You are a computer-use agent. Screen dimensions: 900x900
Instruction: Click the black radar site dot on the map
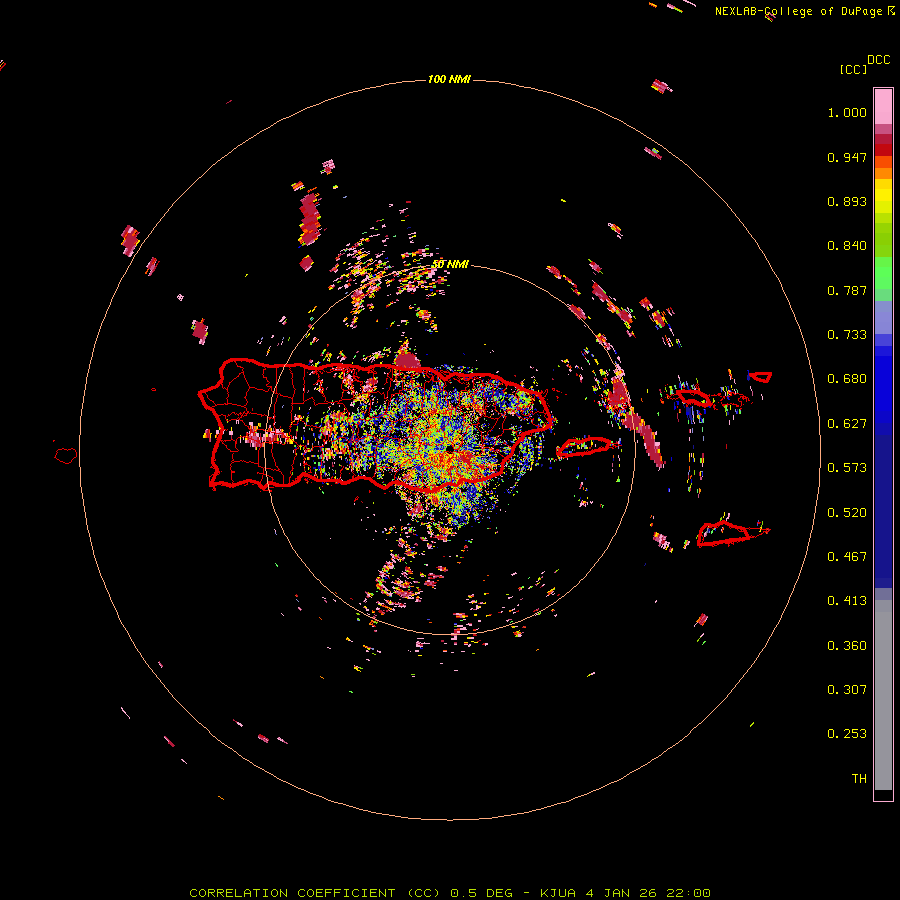click(x=449, y=448)
